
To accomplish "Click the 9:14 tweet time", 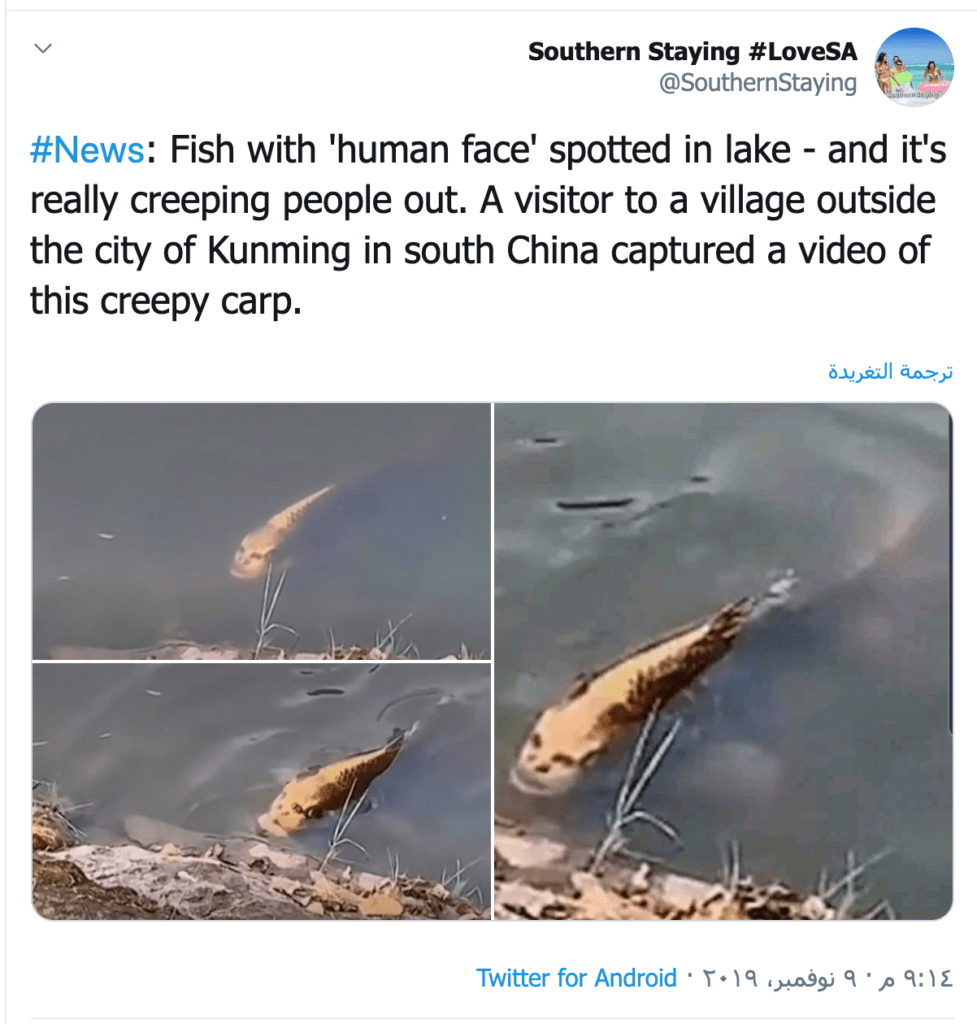I will (x=927, y=978).
